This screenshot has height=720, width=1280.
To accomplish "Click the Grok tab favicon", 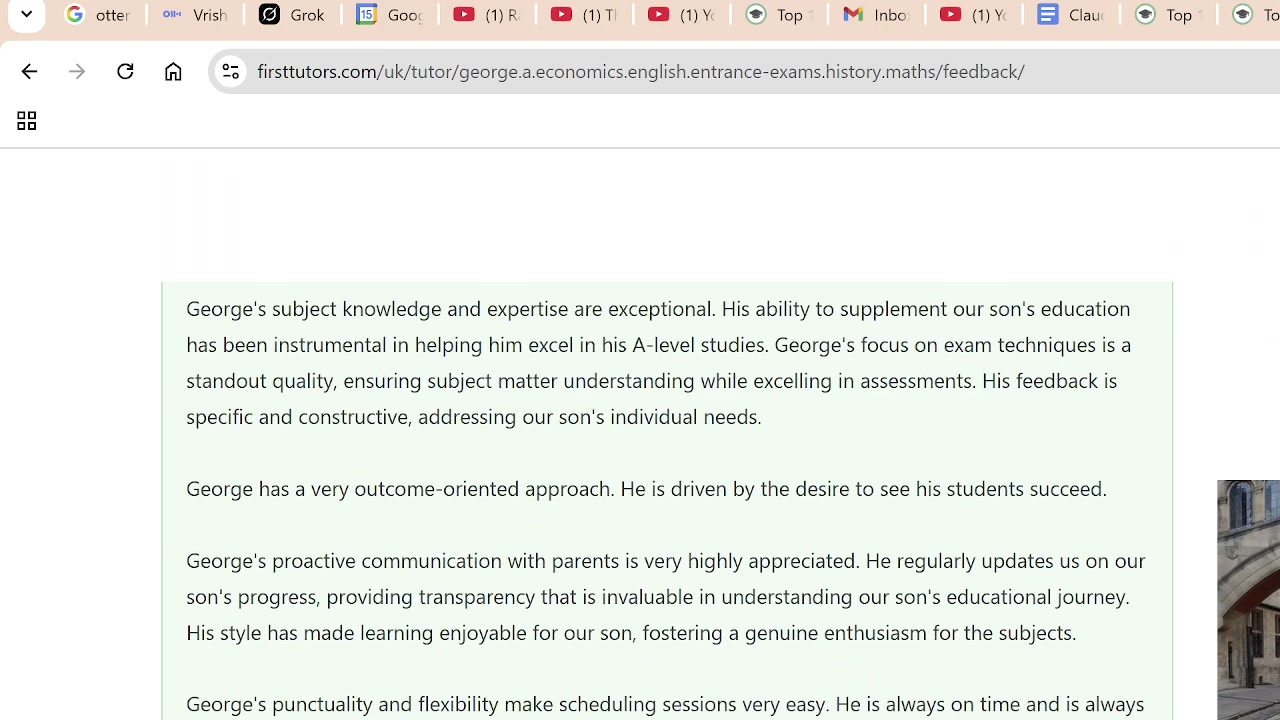I will coord(269,15).
